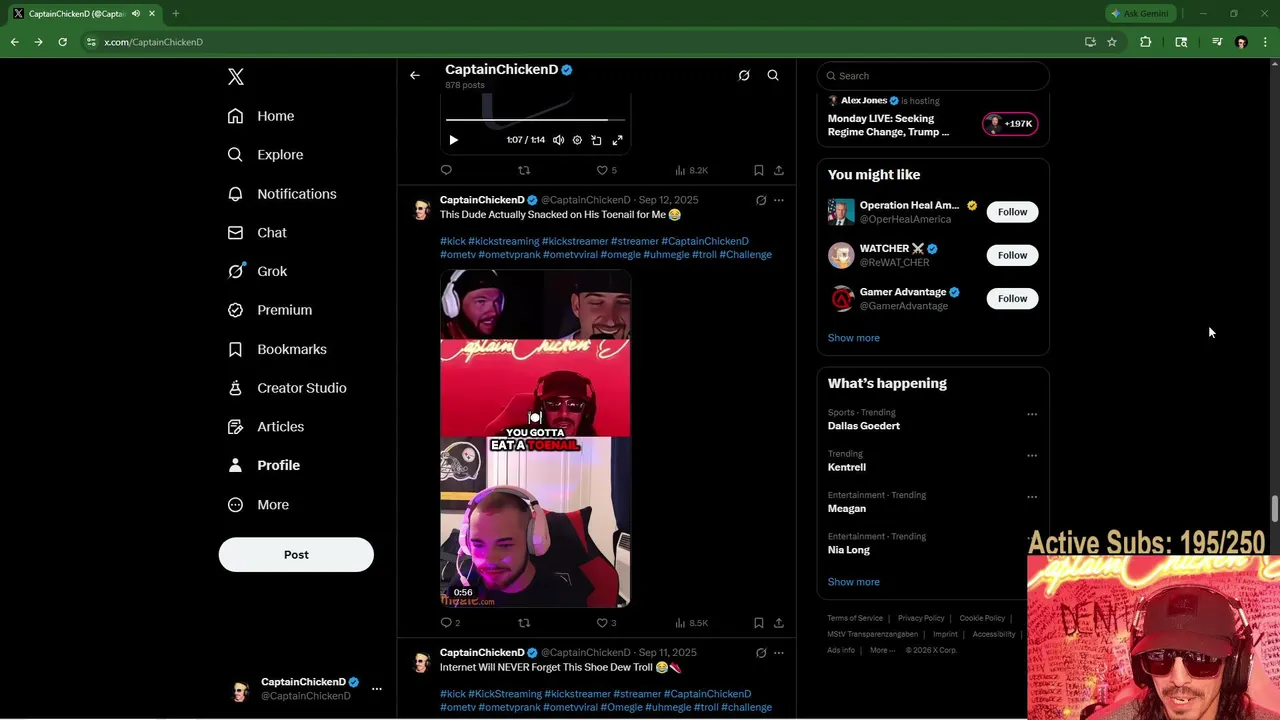Open Articles page
The height and width of the screenshot is (720, 1280).
point(266,427)
